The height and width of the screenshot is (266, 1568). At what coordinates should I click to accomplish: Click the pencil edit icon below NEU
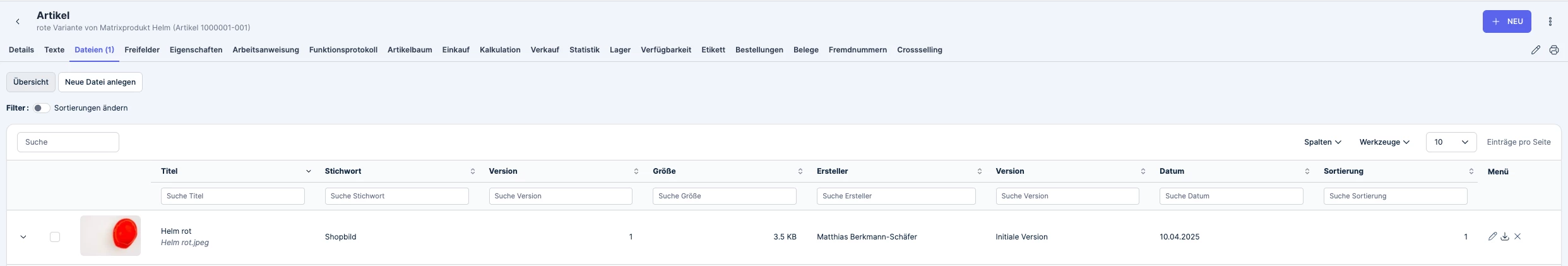pyautogui.click(x=1536, y=50)
